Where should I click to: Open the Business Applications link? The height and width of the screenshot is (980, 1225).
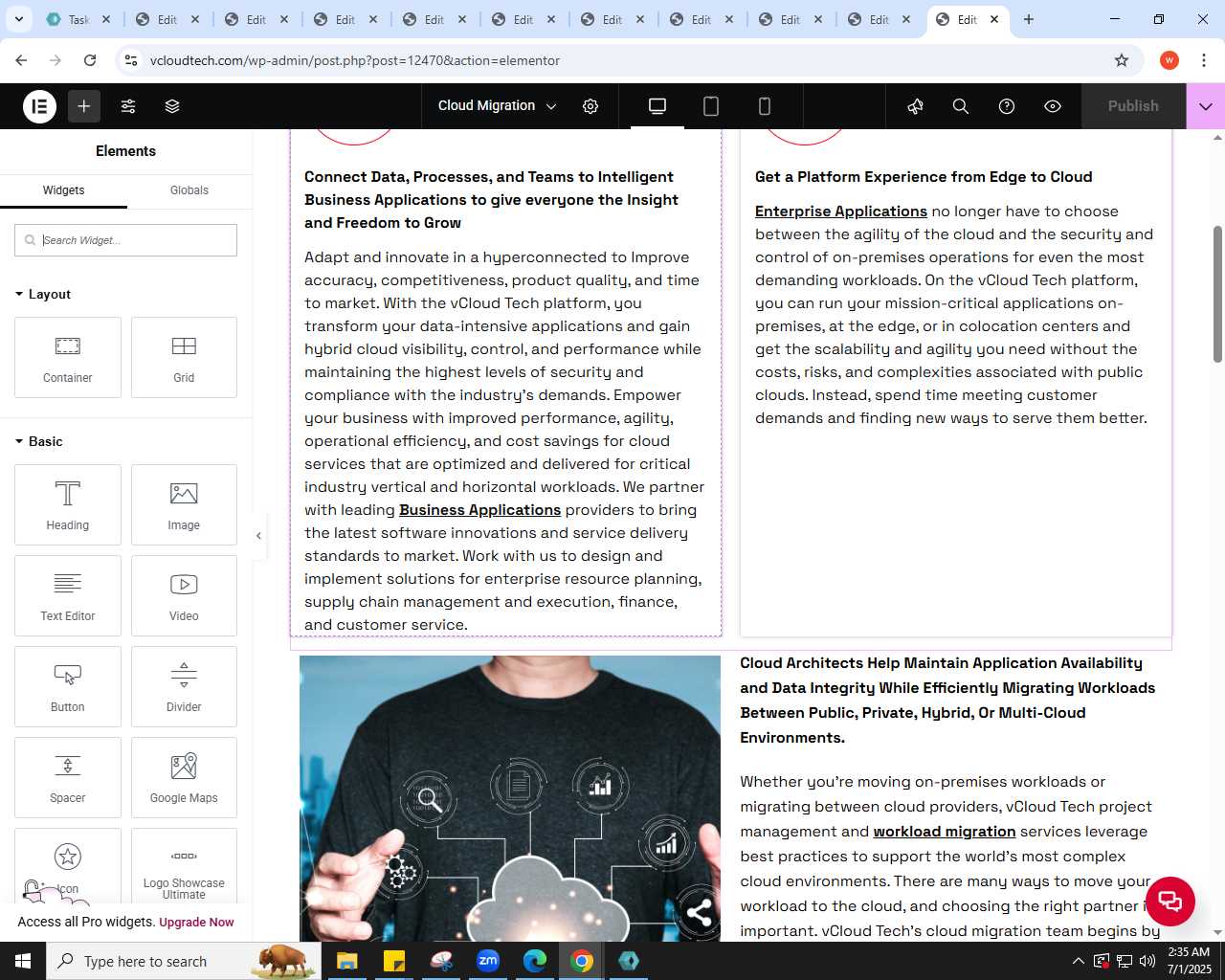click(x=479, y=510)
